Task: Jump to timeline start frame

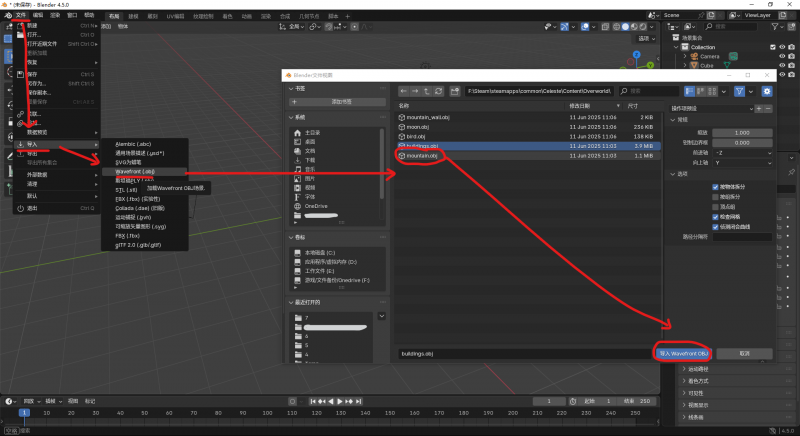Action: point(313,401)
